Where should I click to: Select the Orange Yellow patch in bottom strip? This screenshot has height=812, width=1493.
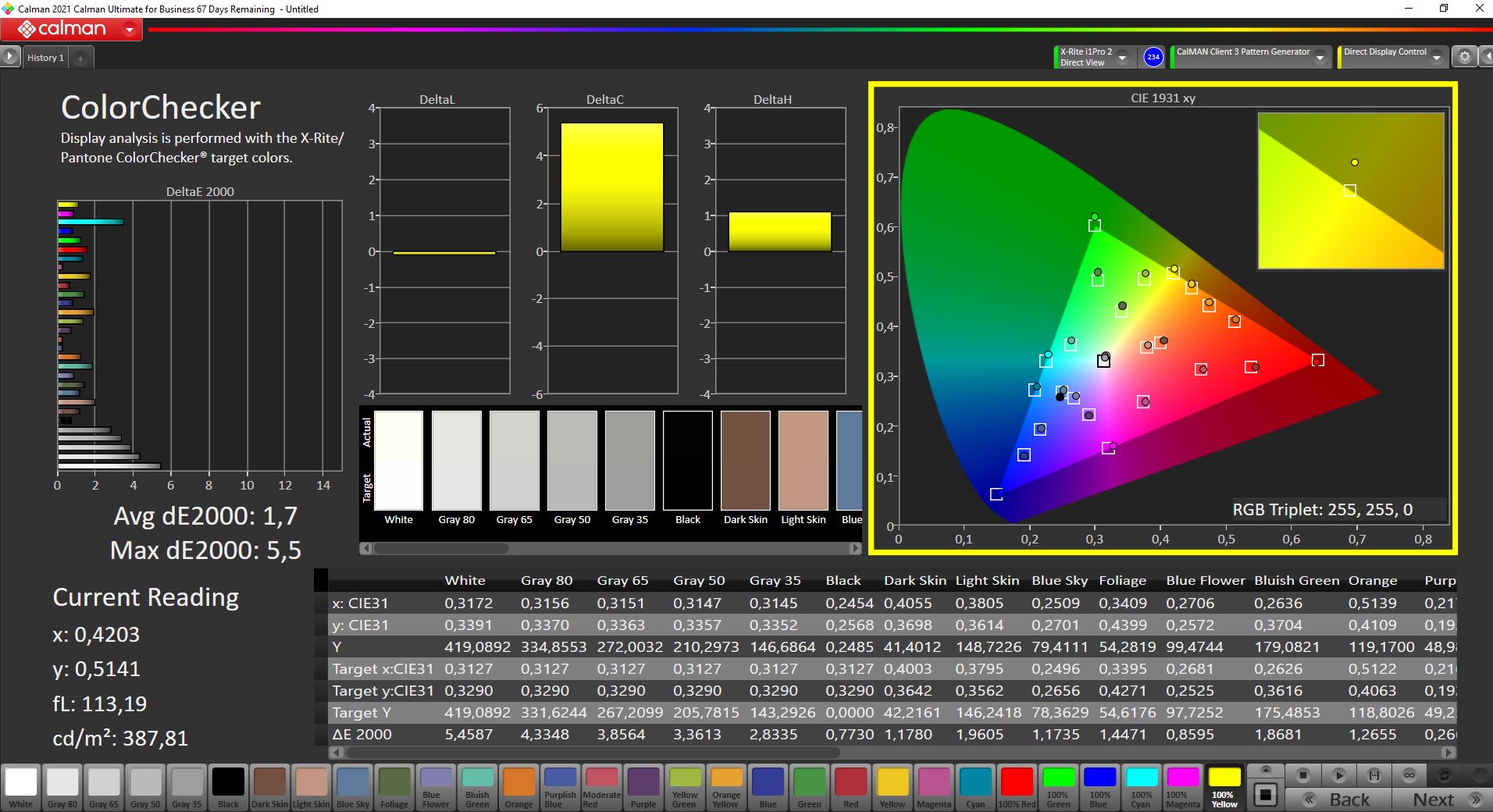[x=726, y=787]
